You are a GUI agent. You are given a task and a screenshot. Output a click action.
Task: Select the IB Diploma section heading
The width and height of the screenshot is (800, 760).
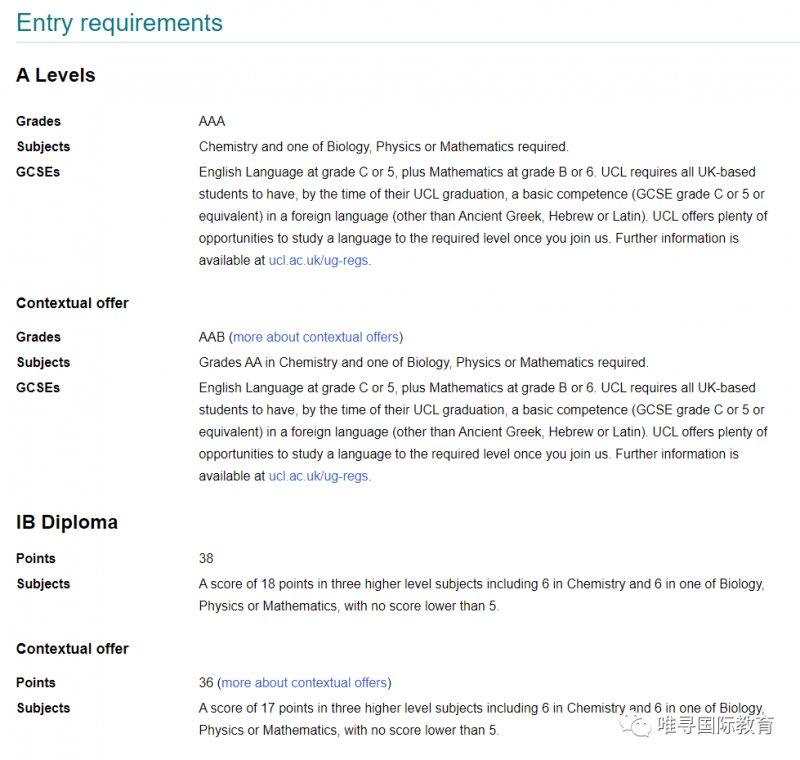(x=67, y=522)
